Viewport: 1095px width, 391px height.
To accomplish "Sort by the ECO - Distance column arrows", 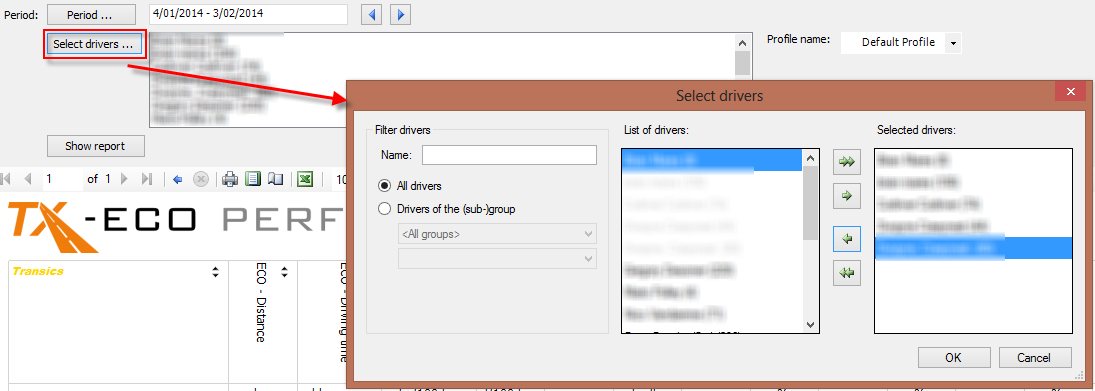I will tap(284, 272).
